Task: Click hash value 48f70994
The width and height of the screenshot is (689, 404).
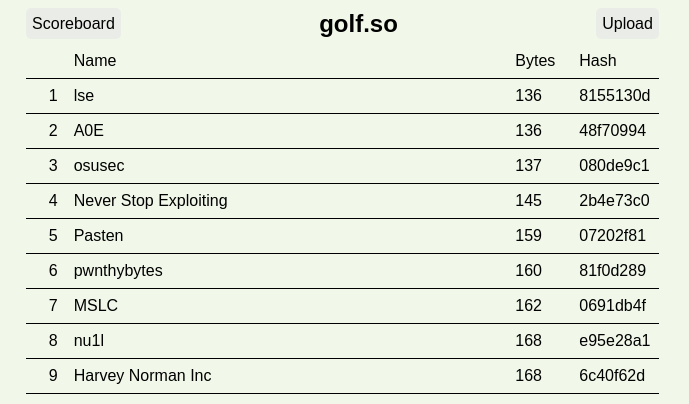Action: [x=612, y=131]
